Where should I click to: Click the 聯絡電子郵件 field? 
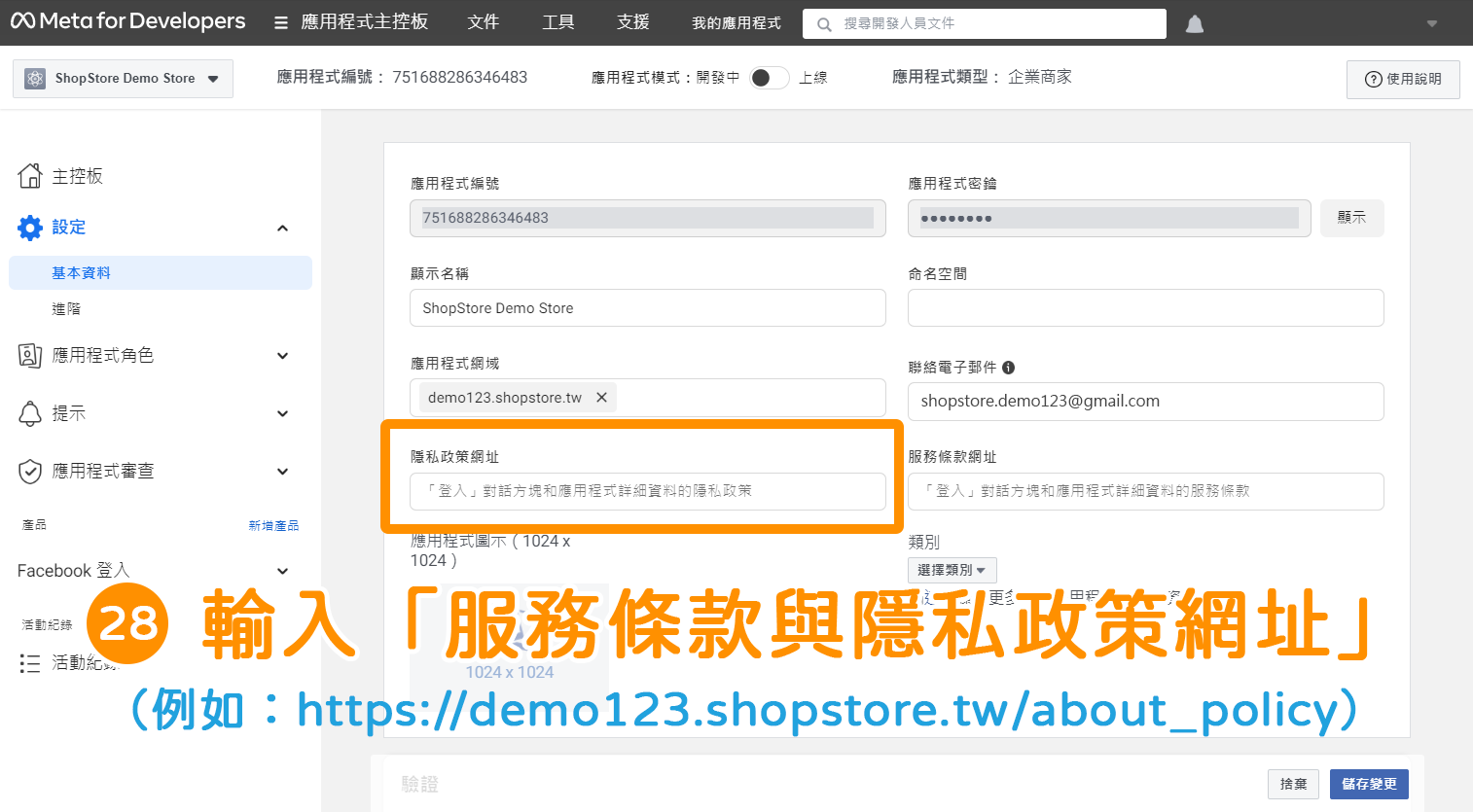point(1146,402)
